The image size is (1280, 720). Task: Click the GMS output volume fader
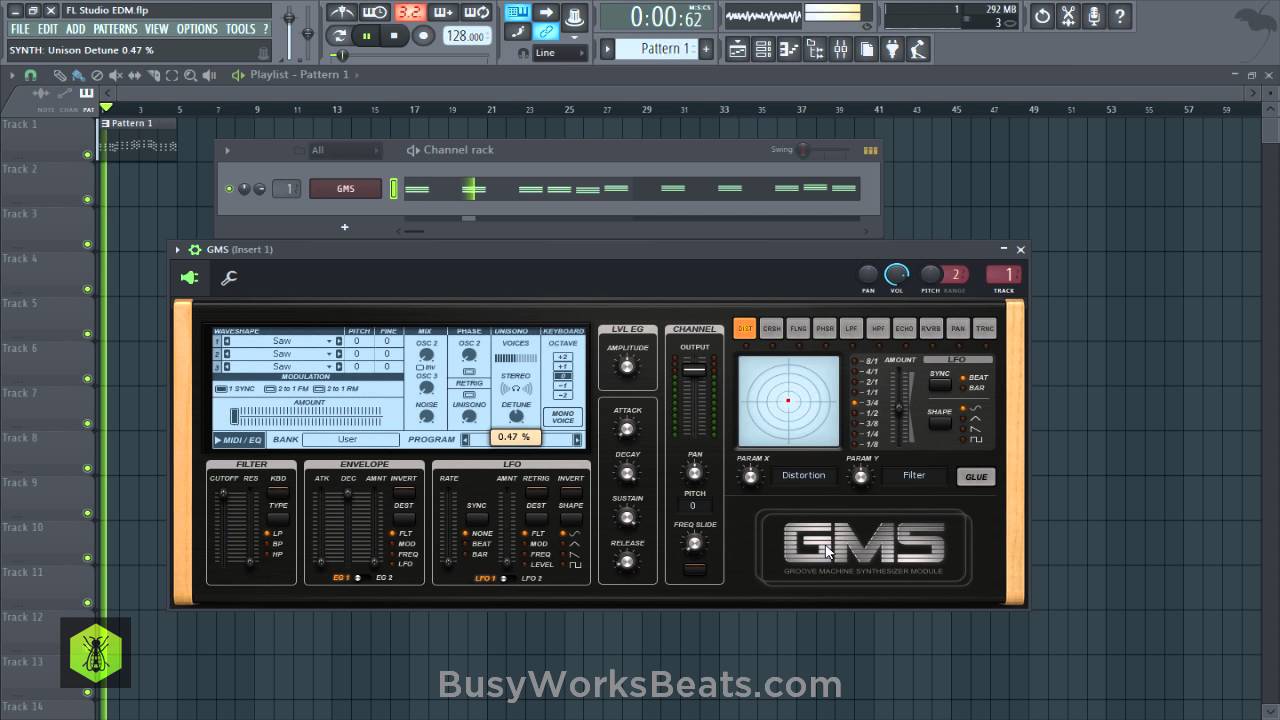[x=694, y=370]
